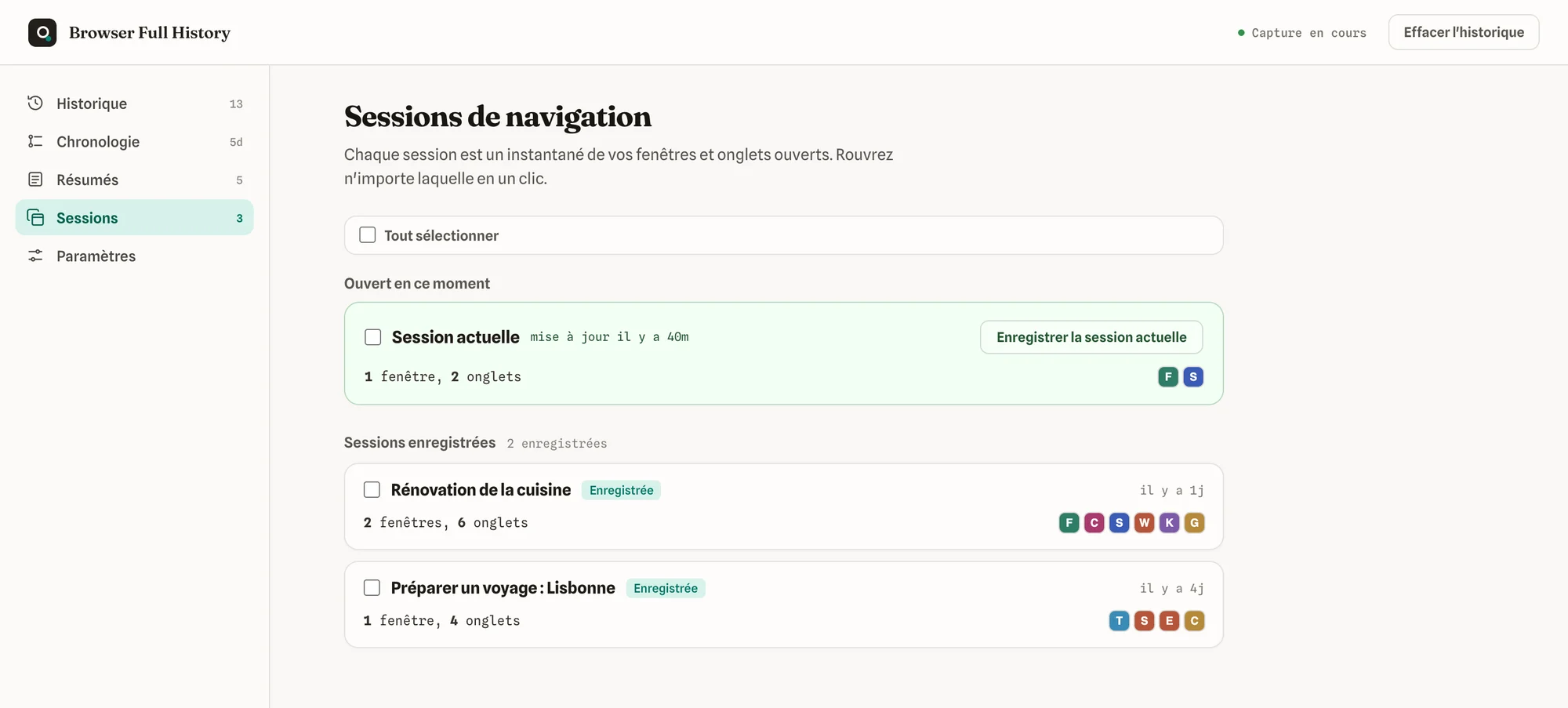This screenshot has height=708, width=1568.
Task: Click the K favicon in Rénovation de la cuisine
Action: [1170, 523]
